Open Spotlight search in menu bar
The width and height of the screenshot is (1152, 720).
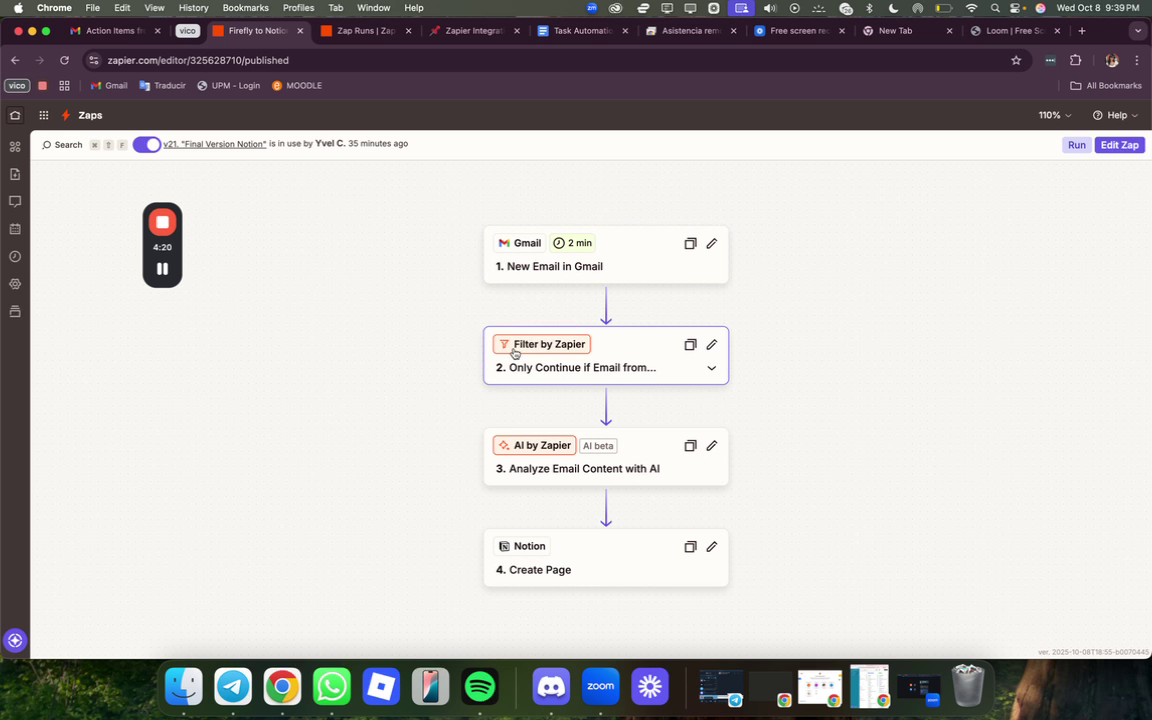(995, 8)
